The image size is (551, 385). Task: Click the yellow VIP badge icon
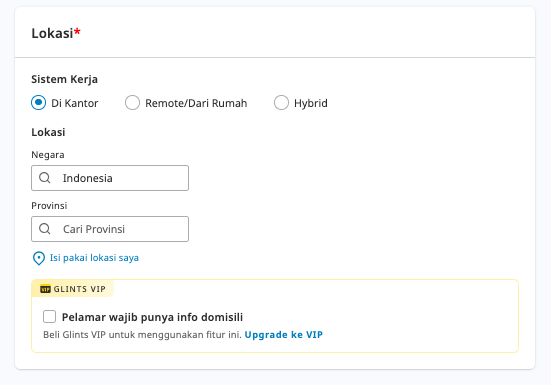45,289
